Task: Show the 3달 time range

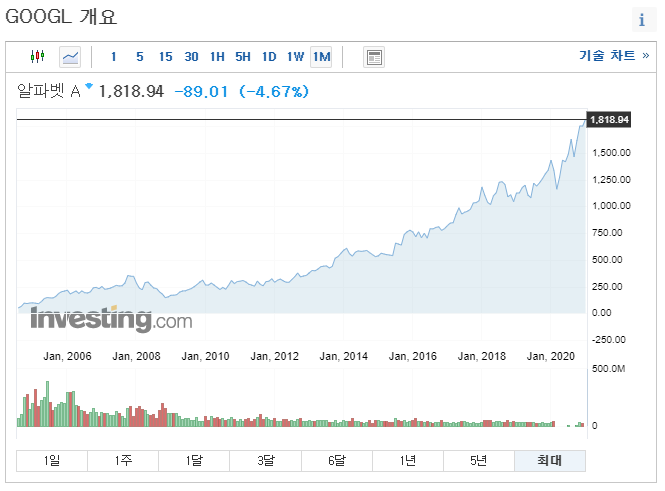Action: 265,461
